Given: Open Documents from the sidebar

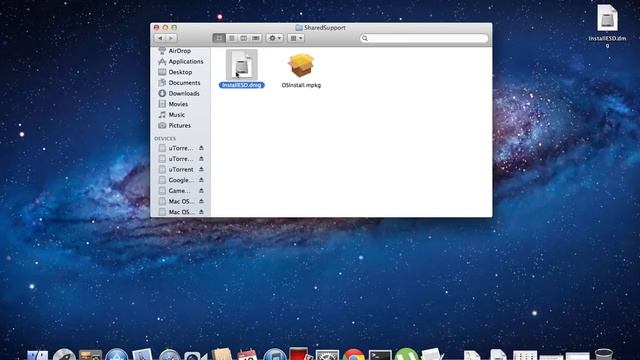Looking at the screenshot, I should click(184, 82).
